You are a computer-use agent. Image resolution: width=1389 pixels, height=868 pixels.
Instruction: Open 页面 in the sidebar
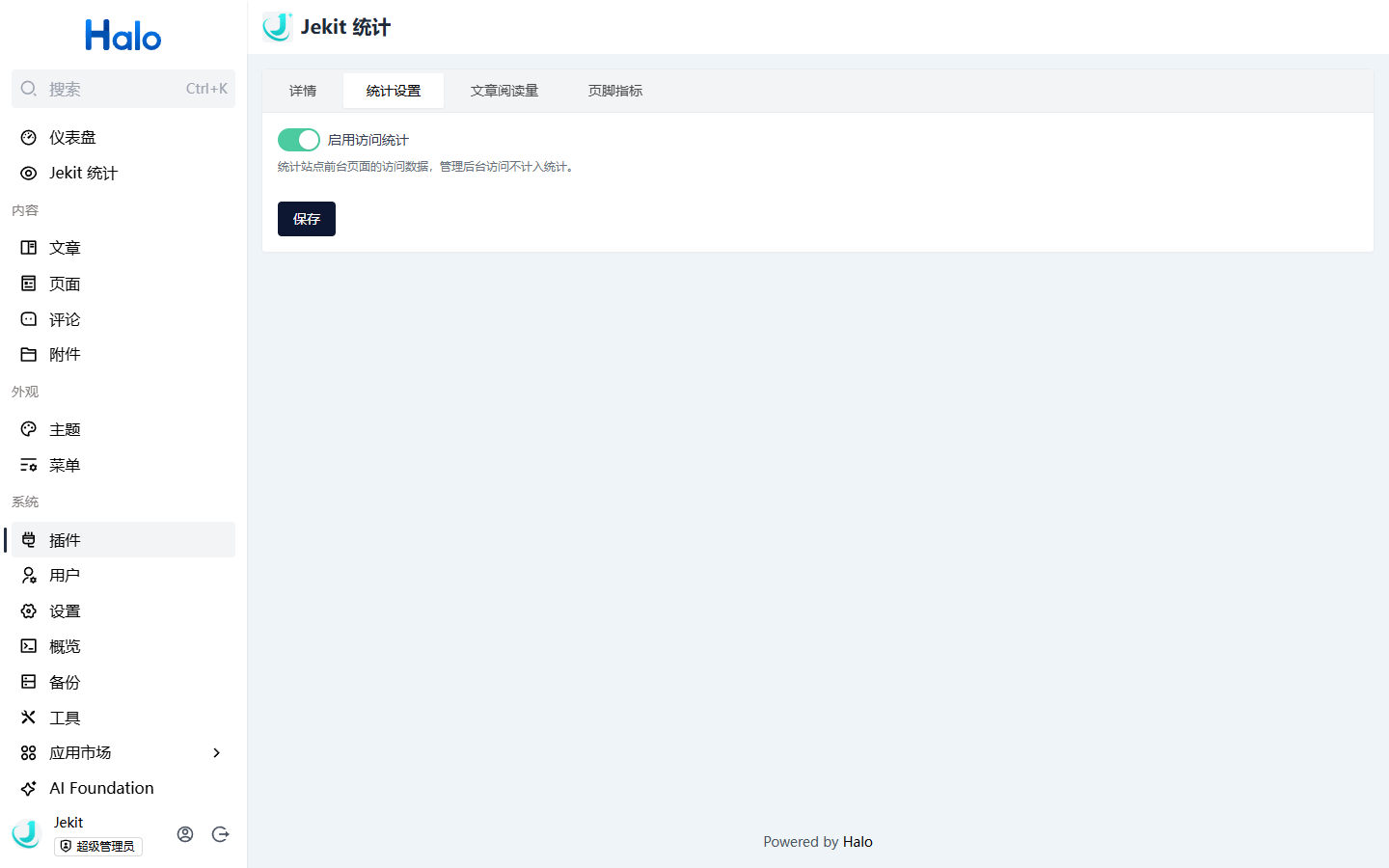tap(123, 284)
